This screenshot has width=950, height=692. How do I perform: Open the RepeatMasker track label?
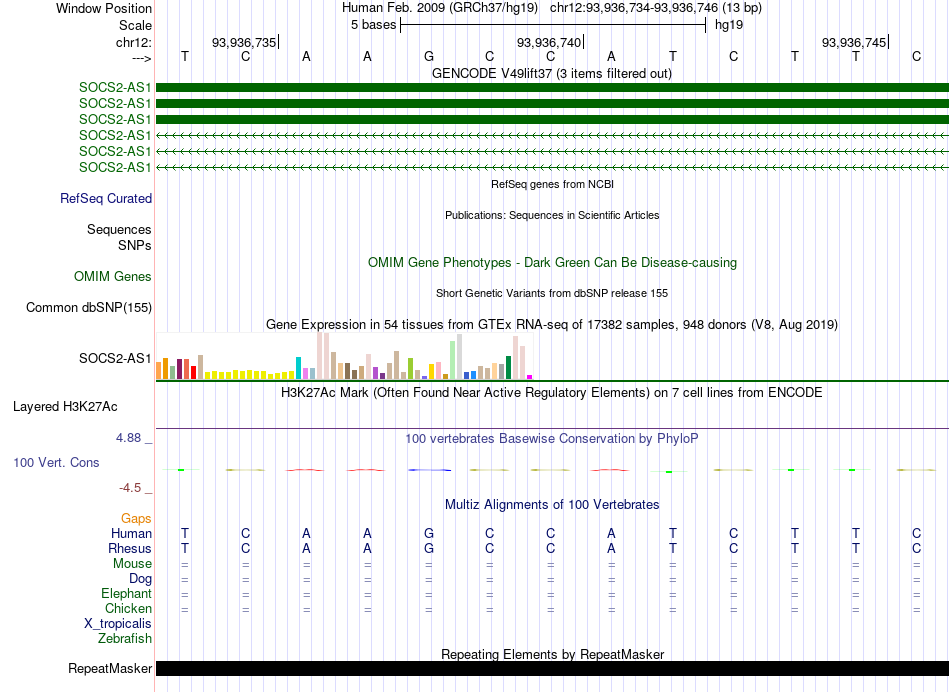coord(110,668)
